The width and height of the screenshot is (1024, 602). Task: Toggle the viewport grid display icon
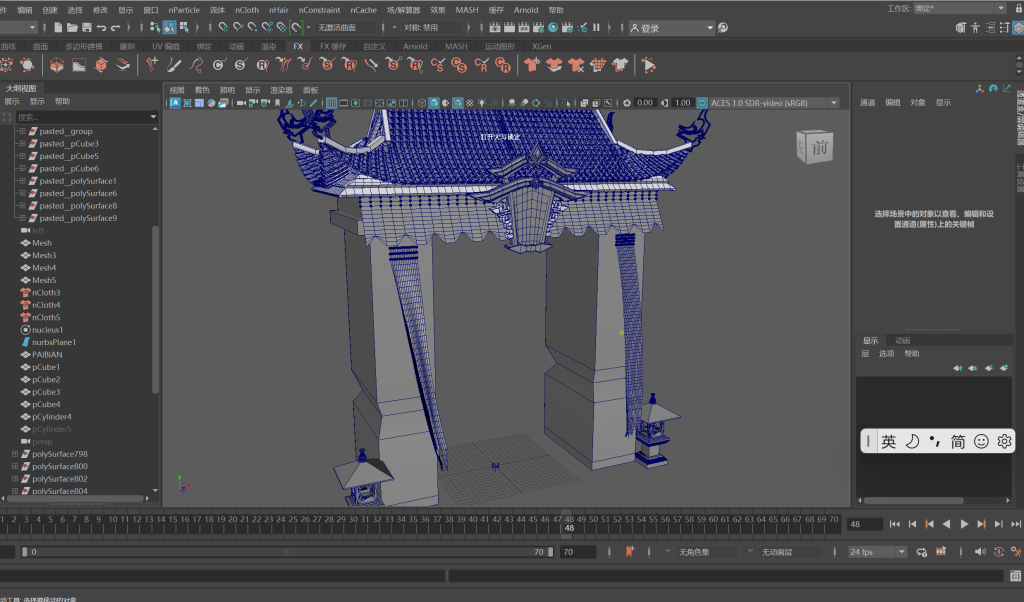click(331, 103)
